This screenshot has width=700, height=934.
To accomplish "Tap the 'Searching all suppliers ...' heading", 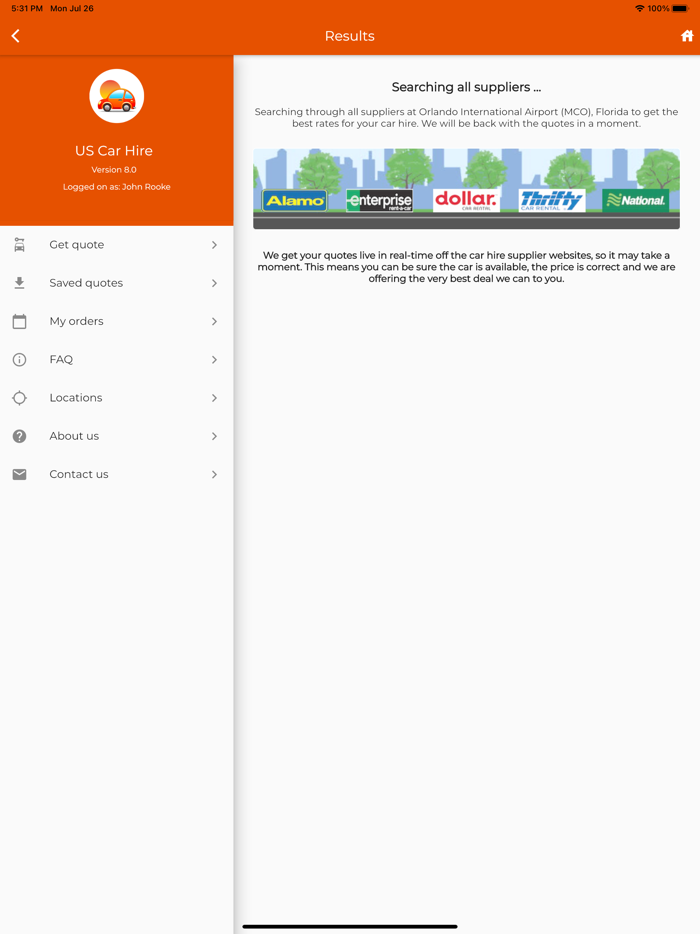I will coord(466,87).
